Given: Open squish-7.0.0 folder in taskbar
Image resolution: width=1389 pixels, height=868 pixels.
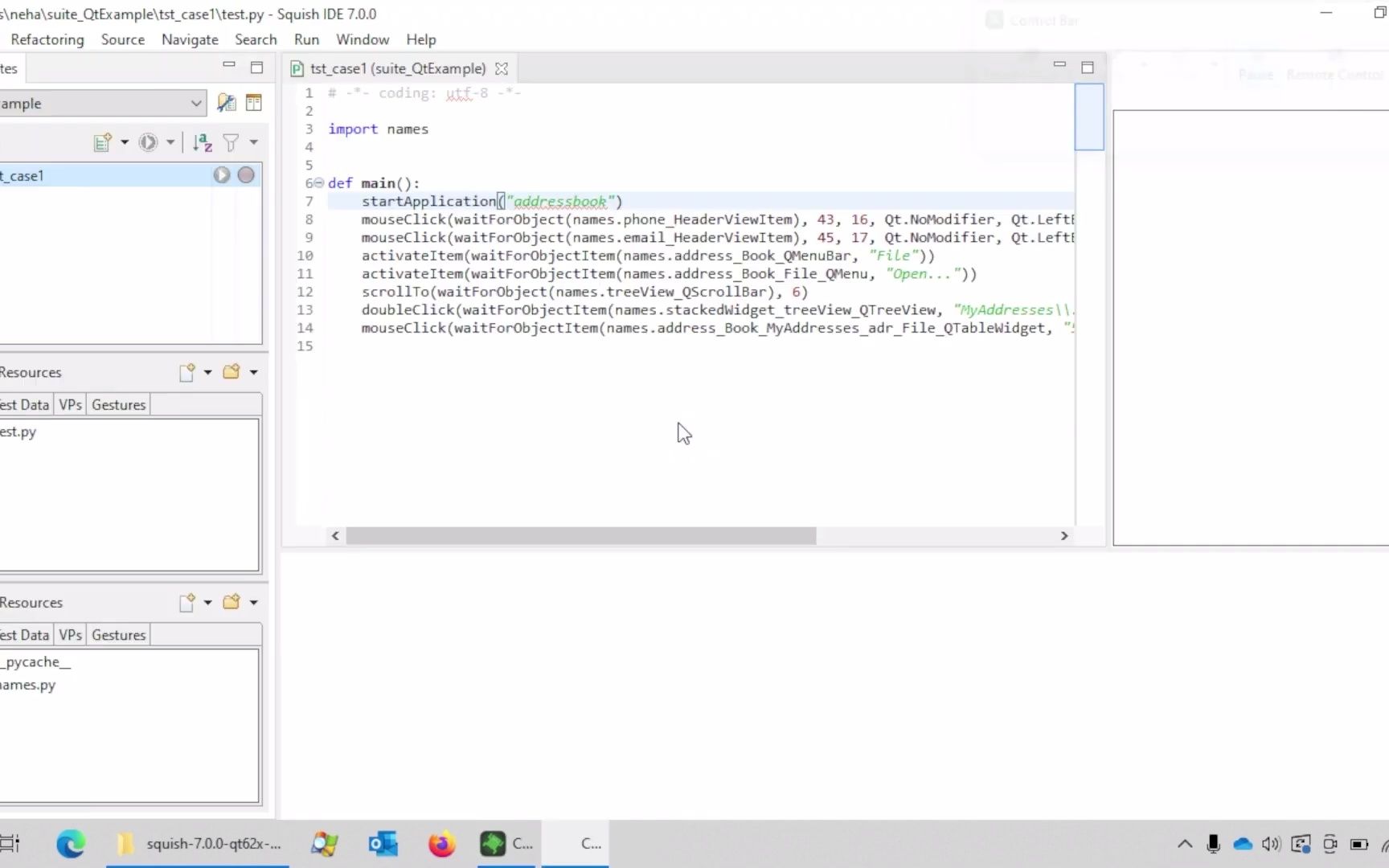Looking at the screenshot, I should [x=198, y=844].
